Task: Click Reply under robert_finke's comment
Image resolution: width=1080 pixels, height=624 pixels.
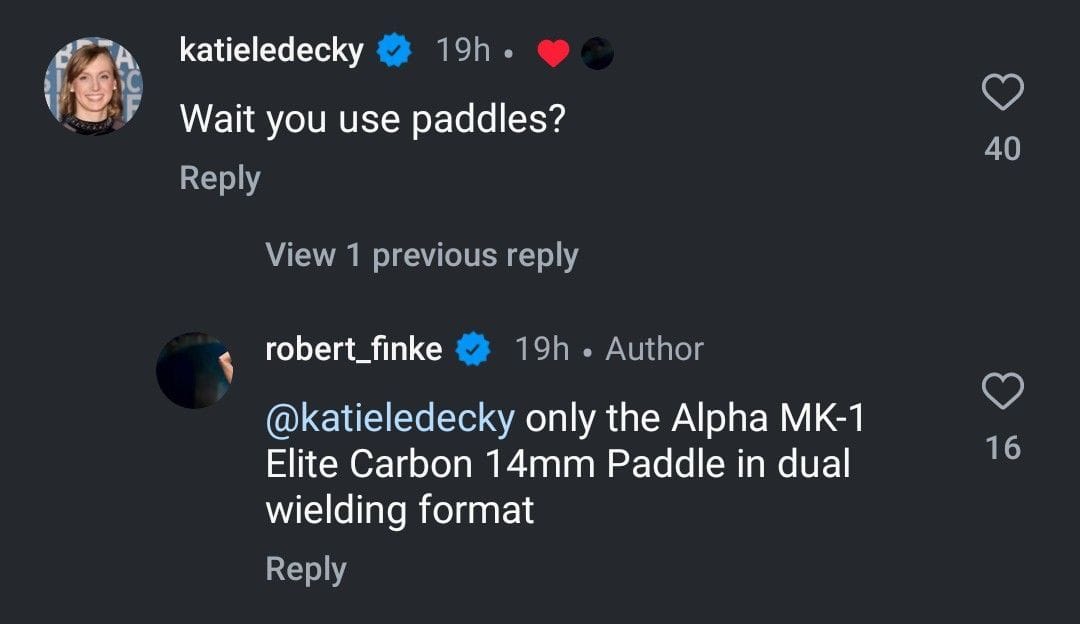Action: pyautogui.click(x=305, y=568)
